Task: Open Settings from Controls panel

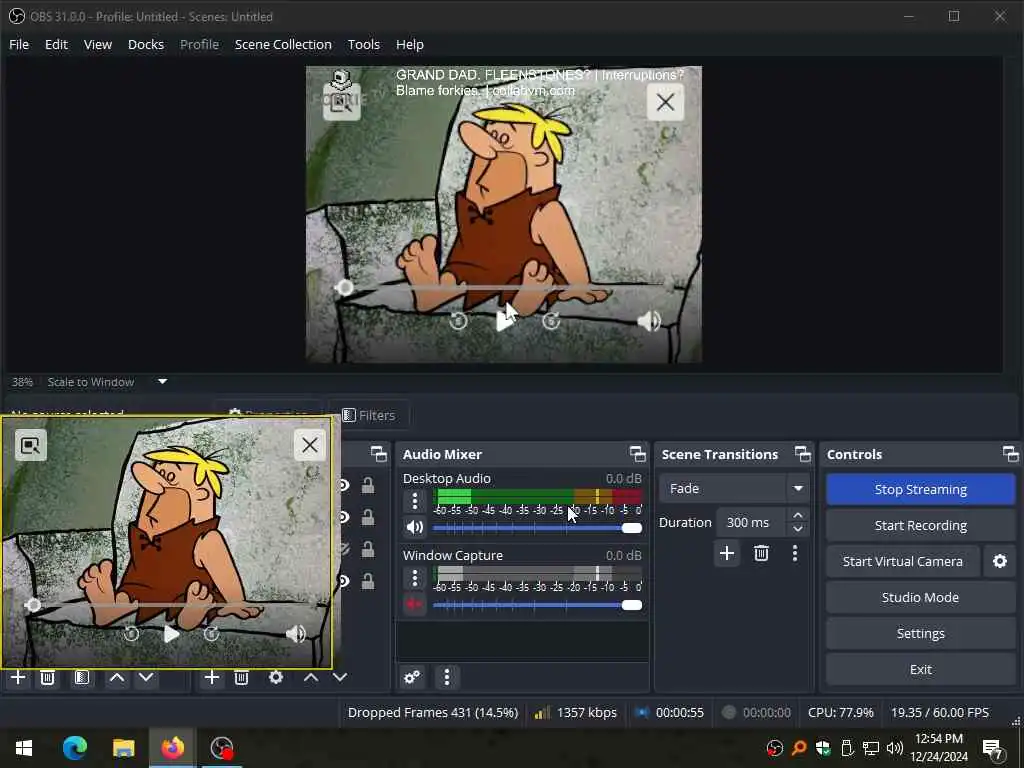Action: (x=921, y=633)
